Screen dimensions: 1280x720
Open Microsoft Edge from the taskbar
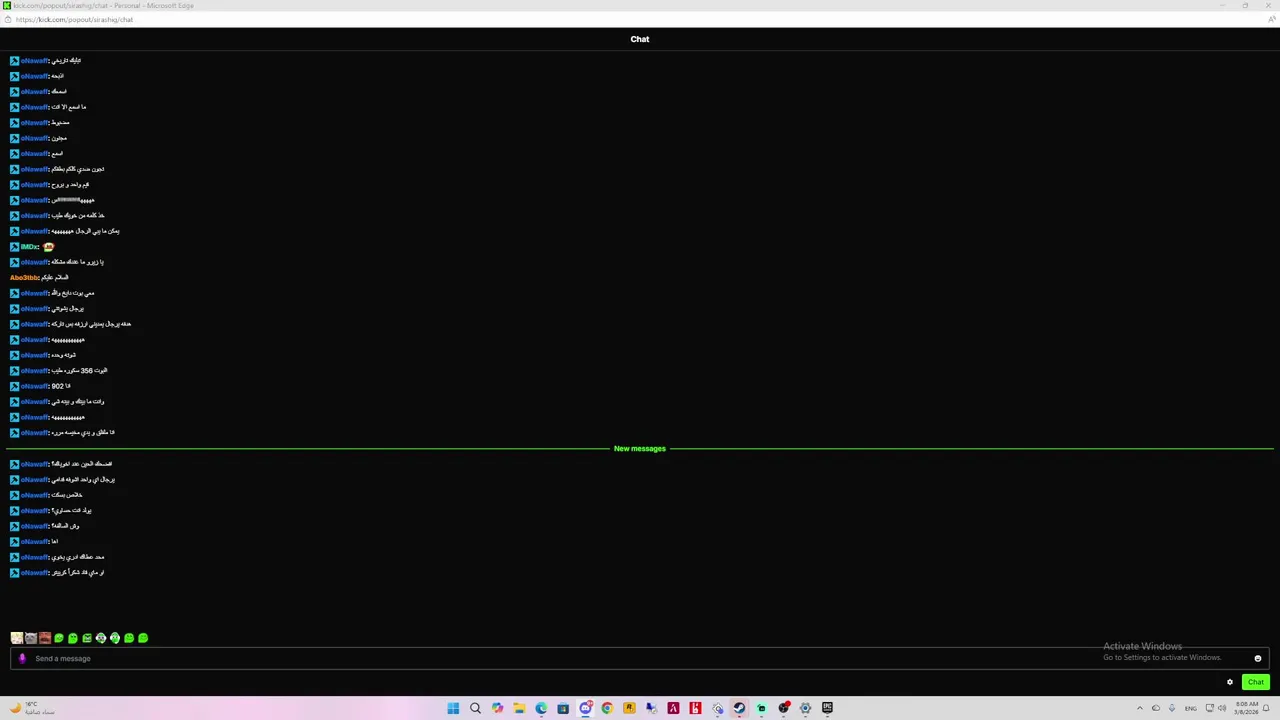tap(541, 708)
